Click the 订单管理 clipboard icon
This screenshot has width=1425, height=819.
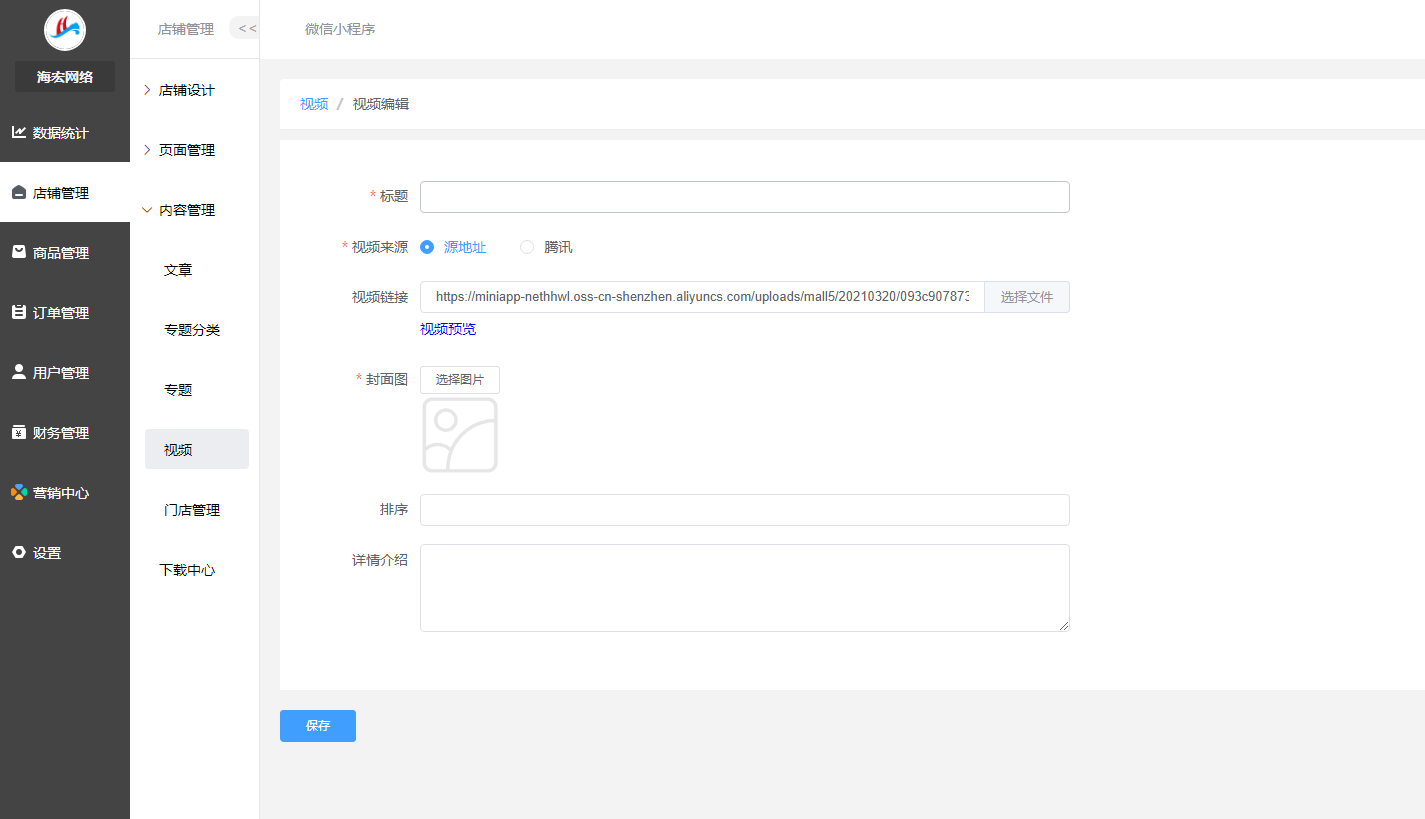19,312
